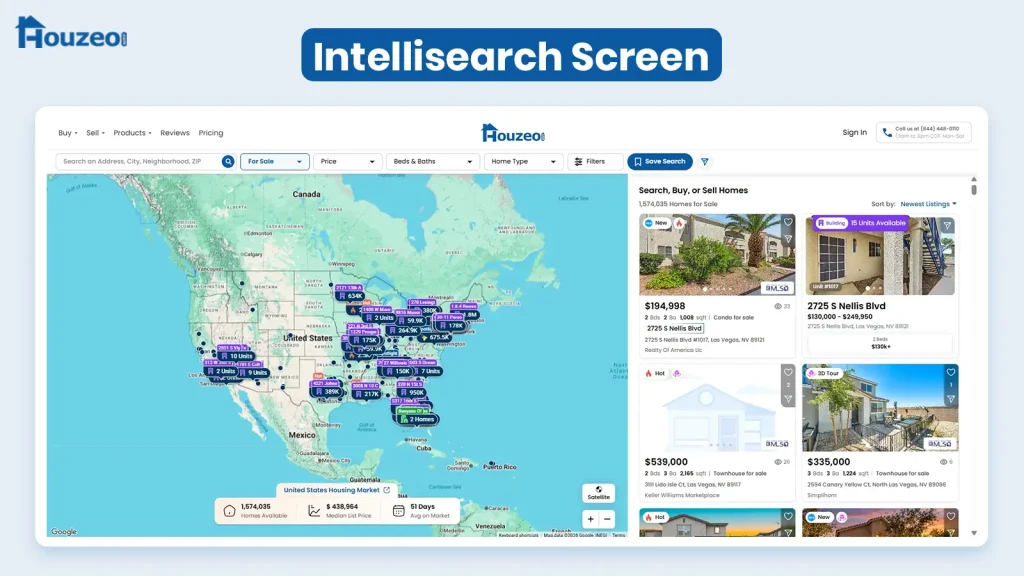Click the 150K map price marker
The height and width of the screenshot is (576, 1024).
click(398, 371)
